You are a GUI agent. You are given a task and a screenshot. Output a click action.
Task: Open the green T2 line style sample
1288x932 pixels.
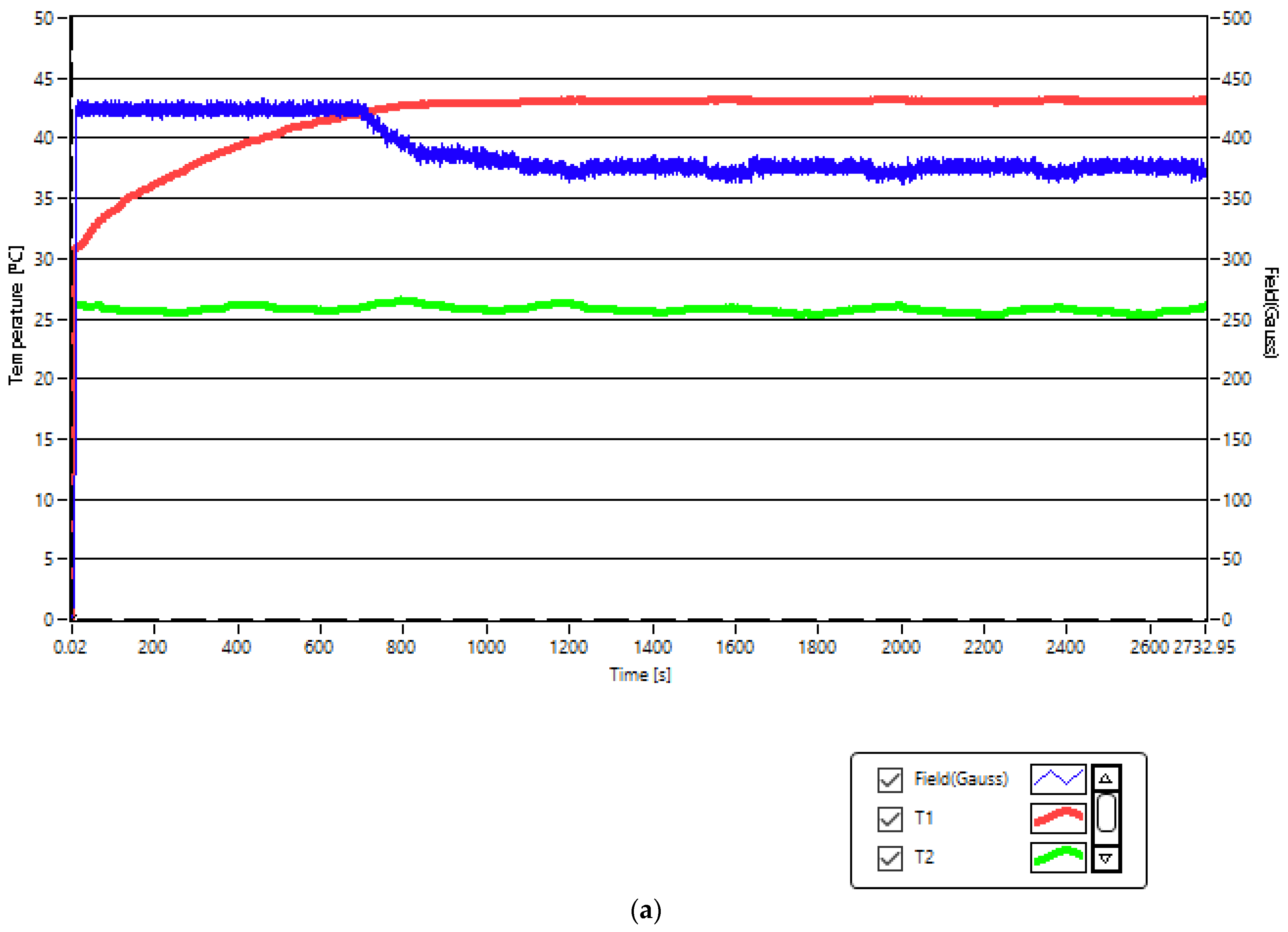pyautogui.click(x=1058, y=858)
